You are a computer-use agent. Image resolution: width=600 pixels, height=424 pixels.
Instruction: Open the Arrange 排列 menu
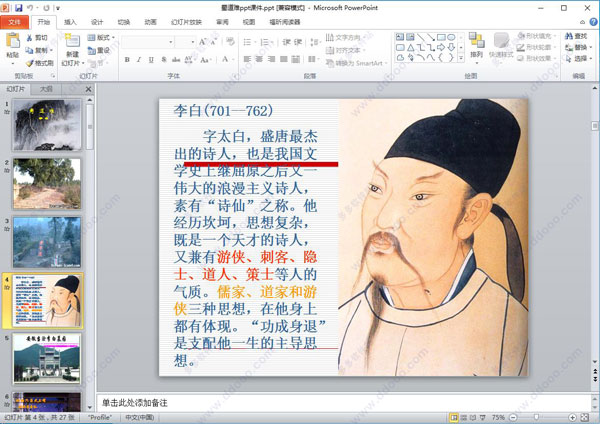pos(477,46)
